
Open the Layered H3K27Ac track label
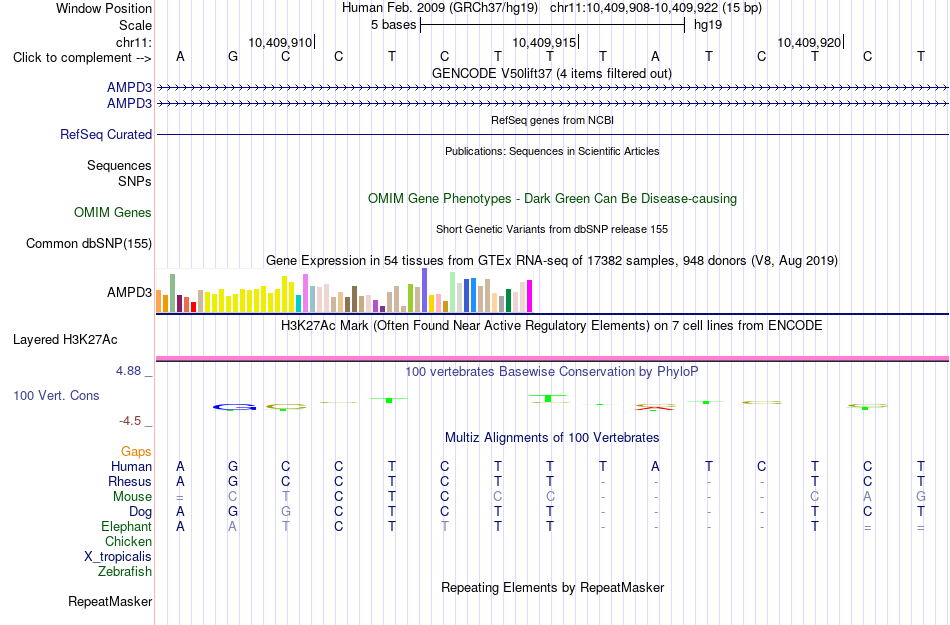[x=65, y=340]
